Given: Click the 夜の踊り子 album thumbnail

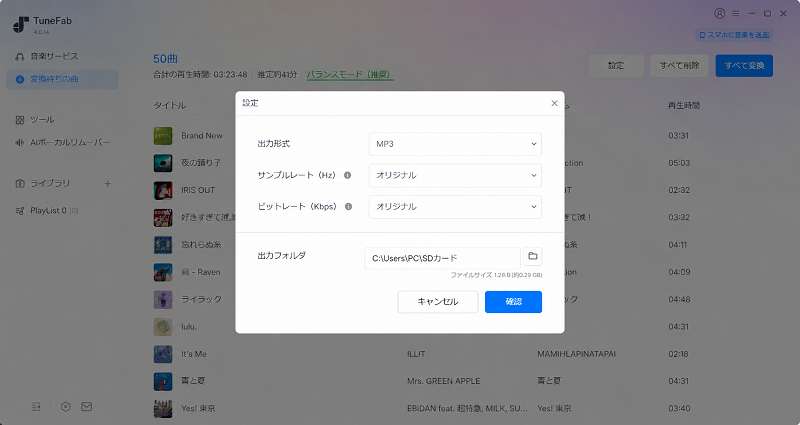Looking at the screenshot, I should pos(163,163).
